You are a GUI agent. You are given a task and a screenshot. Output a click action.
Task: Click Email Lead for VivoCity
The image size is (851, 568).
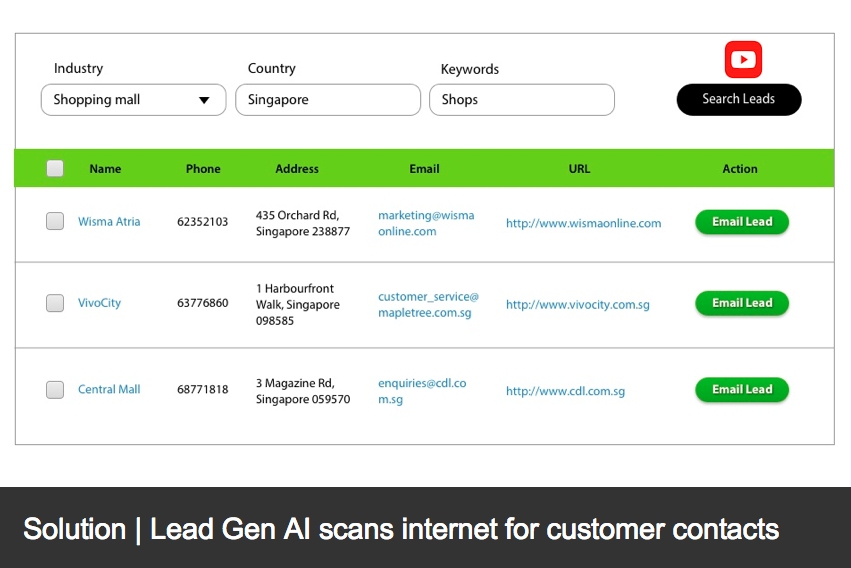pos(742,303)
